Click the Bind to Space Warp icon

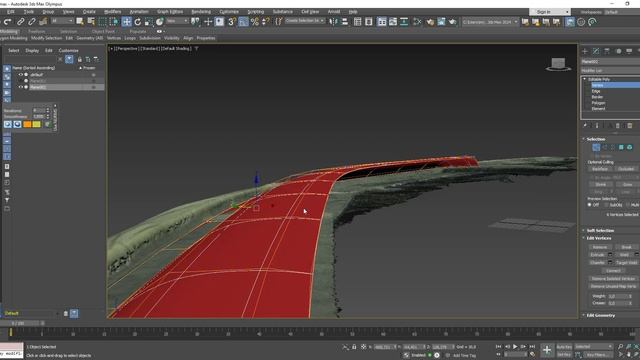pyautogui.click(x=43, y=22)
